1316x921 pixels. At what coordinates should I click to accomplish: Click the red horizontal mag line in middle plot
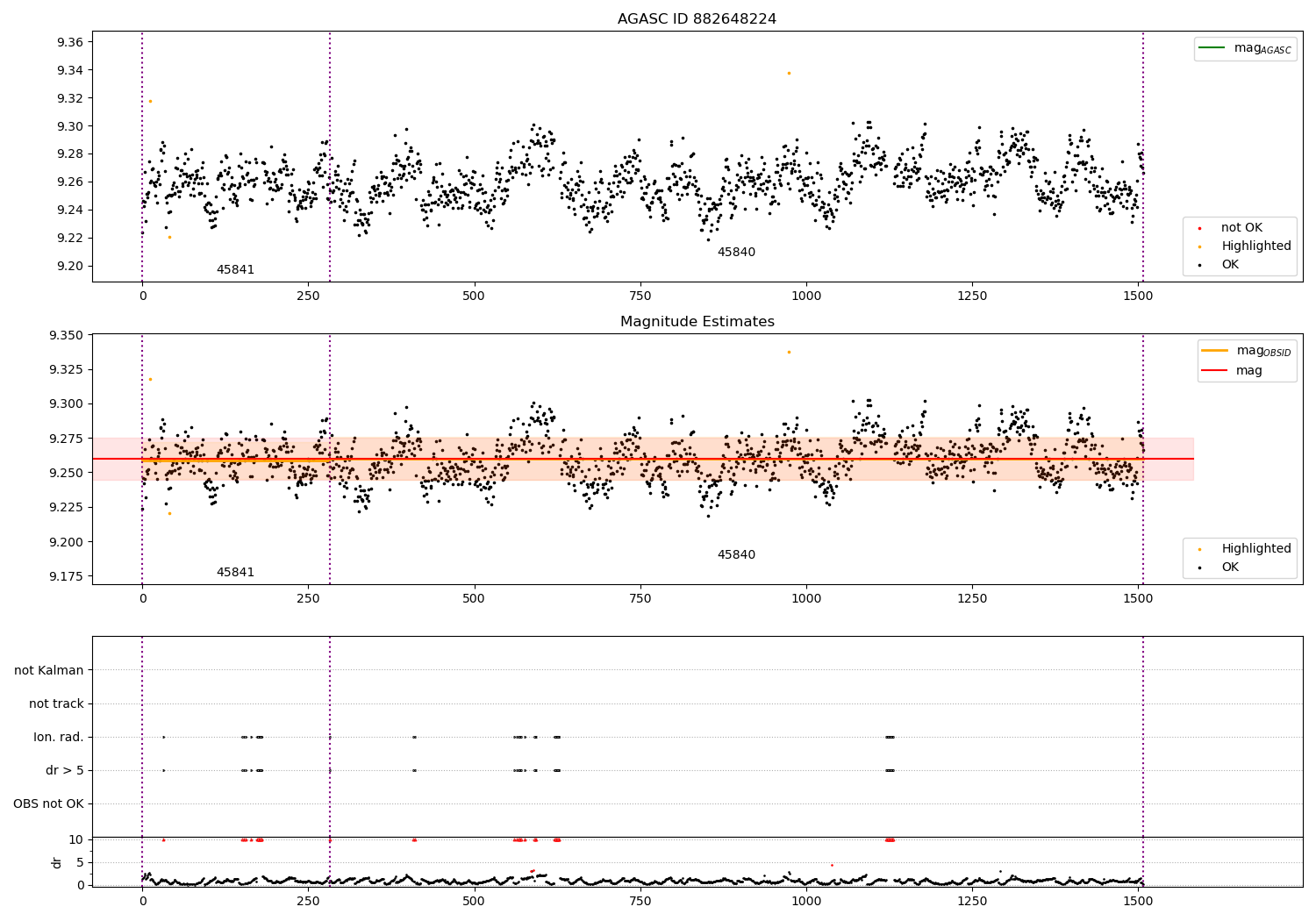[643, 459]
